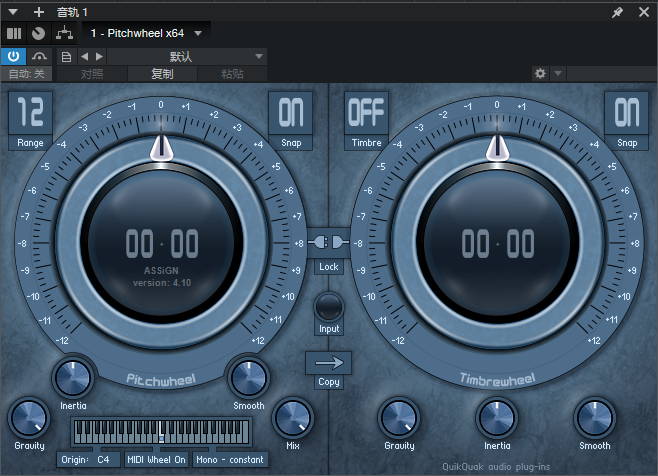Open Mono - constant mode selector

230,460
